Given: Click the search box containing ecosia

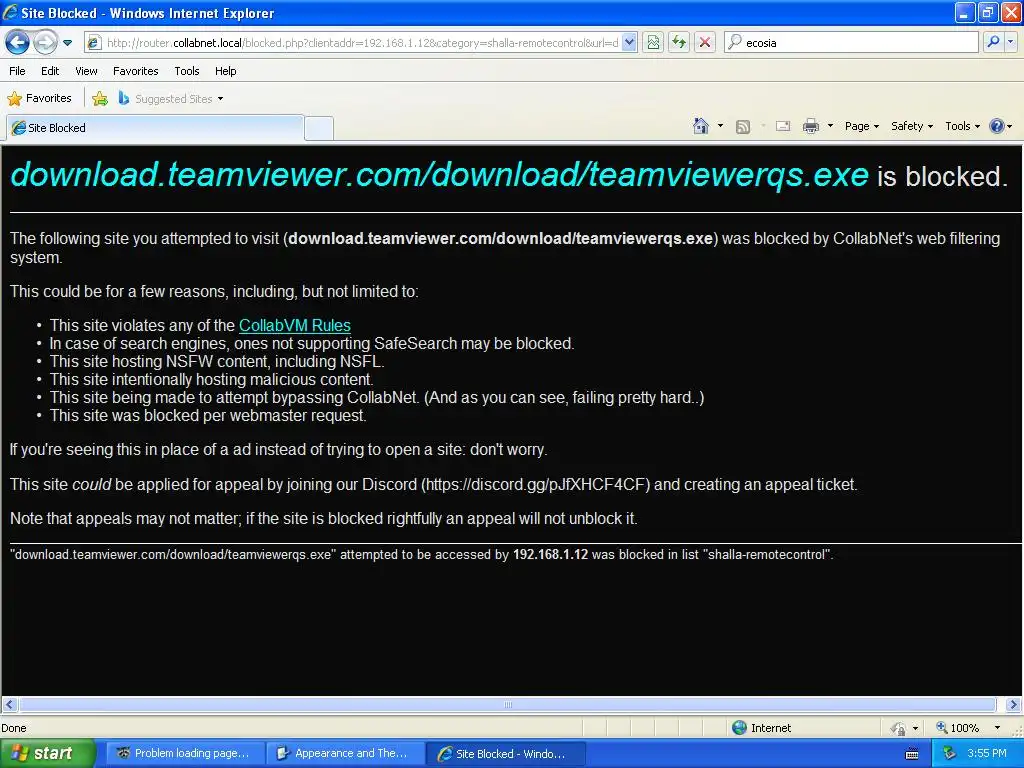Looking at the screenshot, I should click(x=852, y=43).
